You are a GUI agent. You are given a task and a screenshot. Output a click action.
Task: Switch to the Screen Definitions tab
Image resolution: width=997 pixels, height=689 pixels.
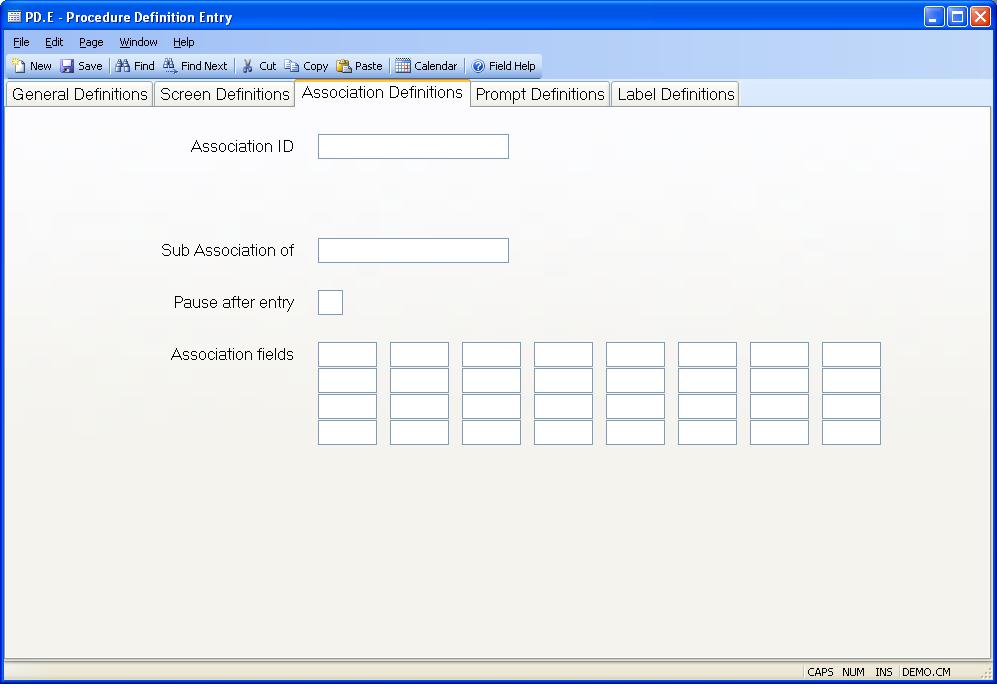pos(224,94)
